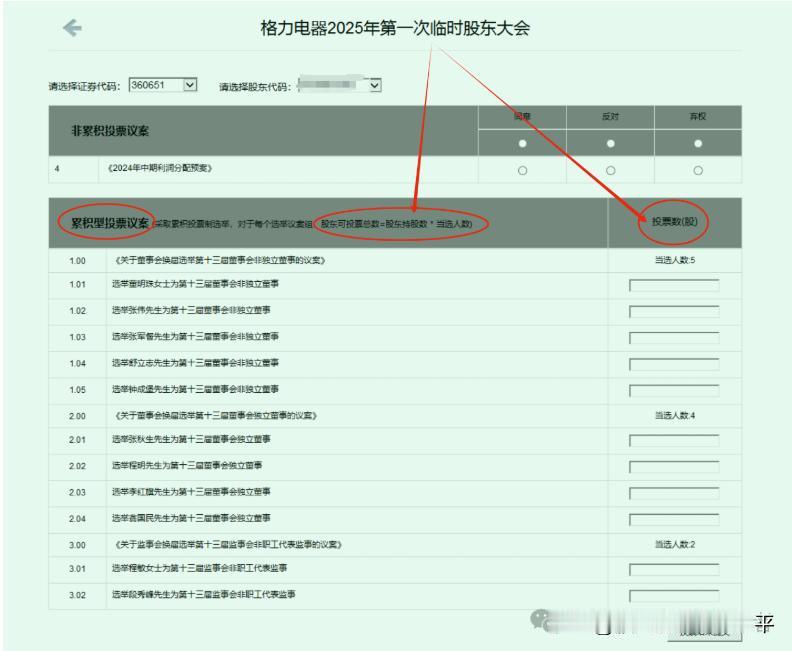Click the votes input for 2.02 程明

point(674,467)
